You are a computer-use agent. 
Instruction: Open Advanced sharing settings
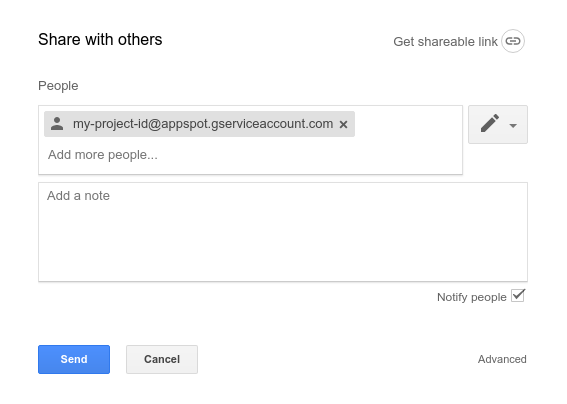click(x=502, y=359)
